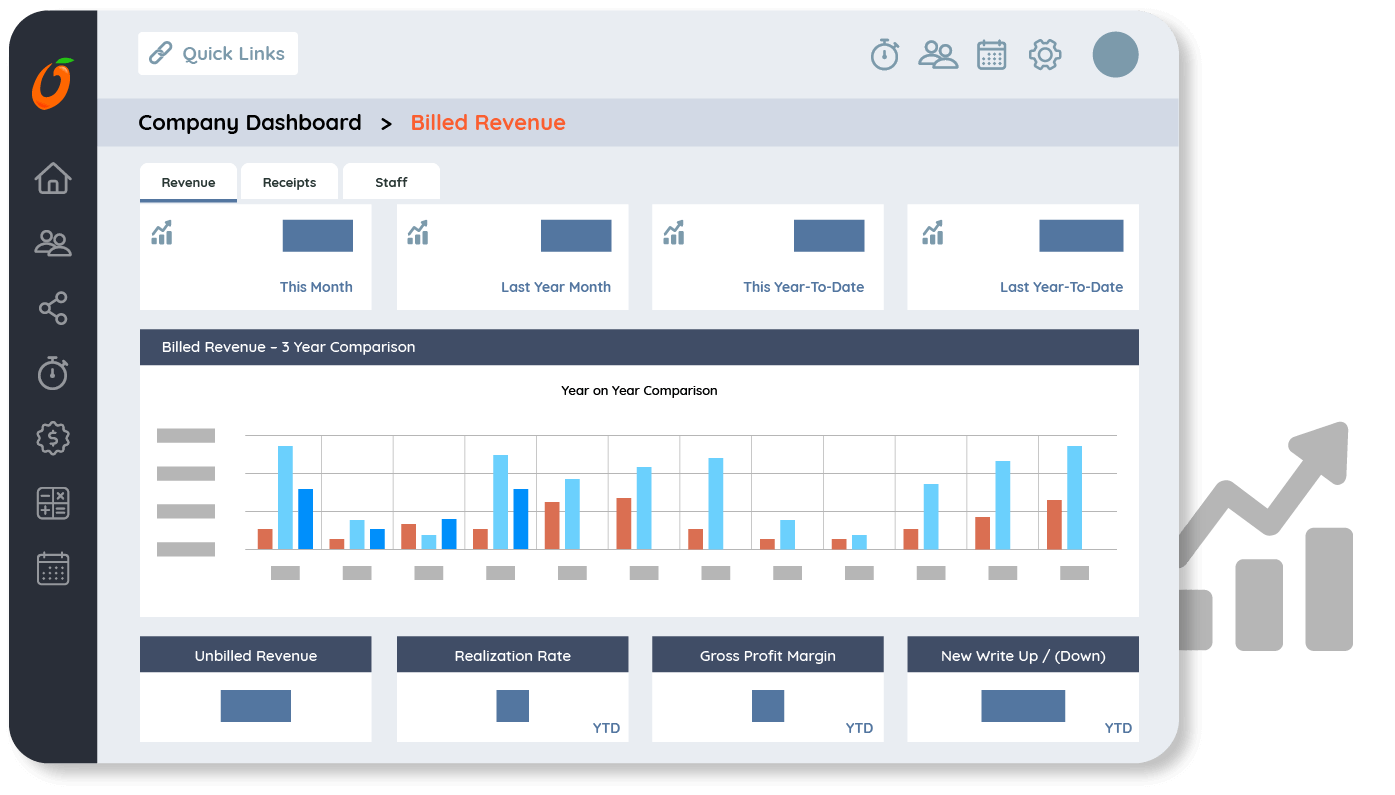This screenshot has width=1395, height=795.
Task: Open the calculator icon in the sidebar
Action: tap(53, 503)
